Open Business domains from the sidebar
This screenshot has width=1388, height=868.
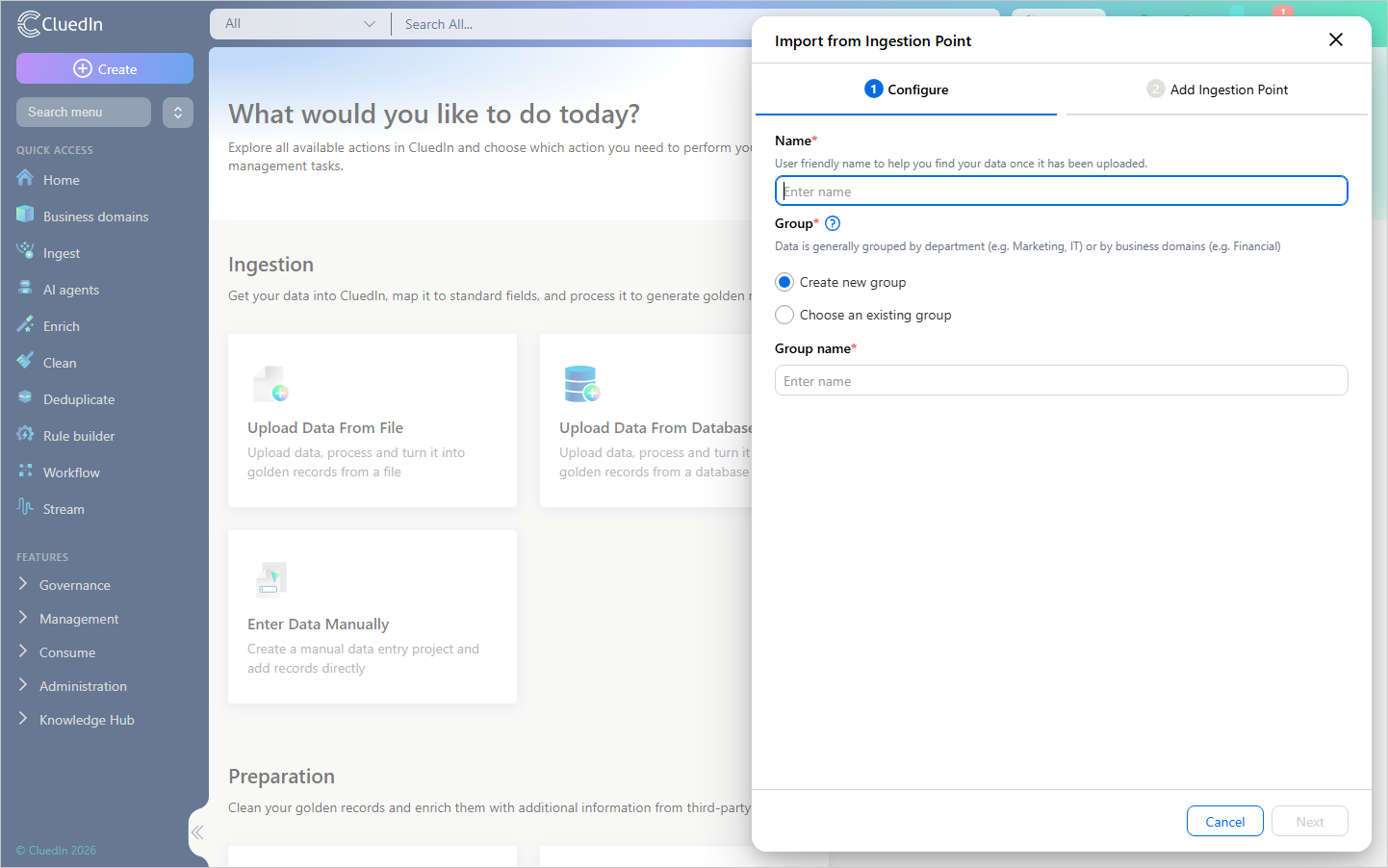95,217
